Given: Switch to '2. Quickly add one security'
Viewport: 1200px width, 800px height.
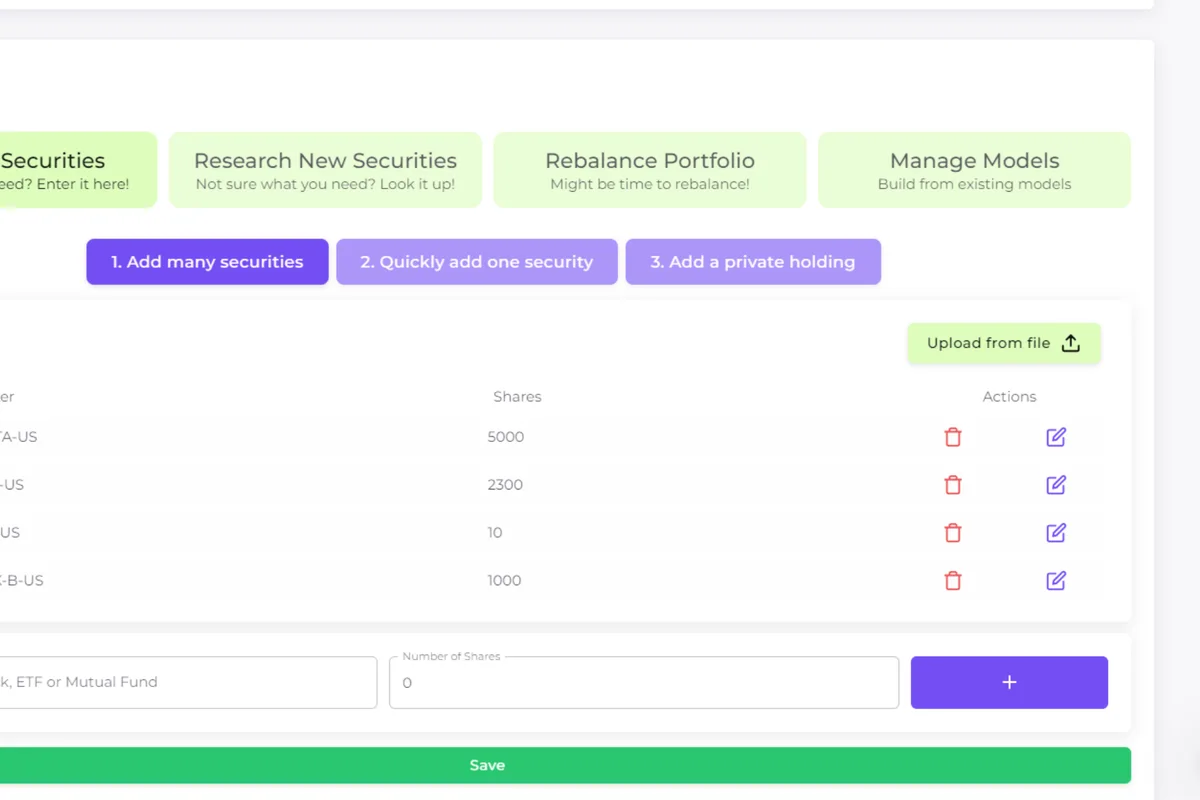Looking at the screenshot, I should (x=477, y=262).
